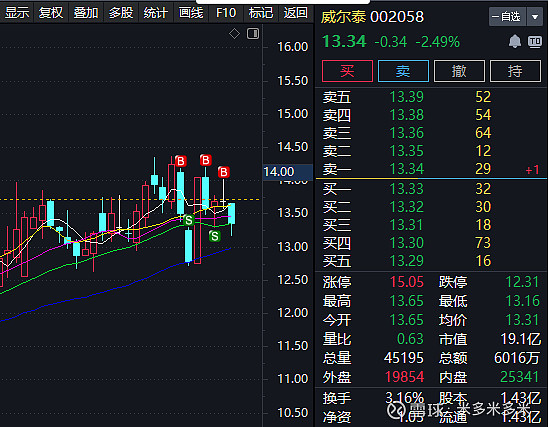This screenshot has width=548, height=427.
Task: Remove stock from 自选 watchlist
Action: pos(507,16)
